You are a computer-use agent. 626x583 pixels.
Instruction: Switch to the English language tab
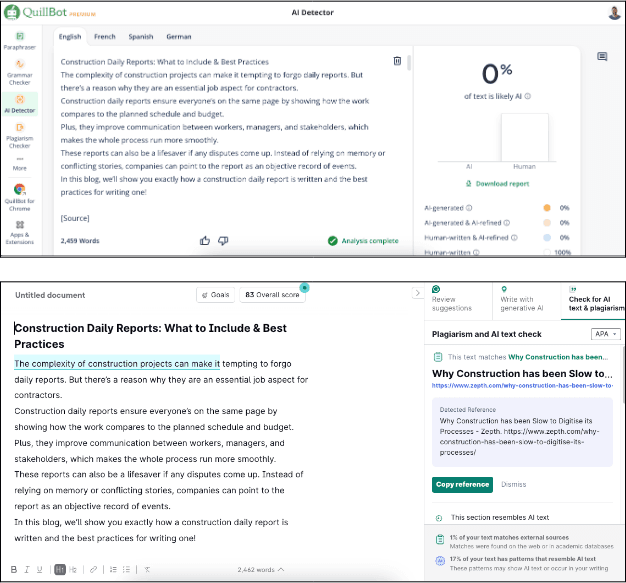tap(70, 36)
